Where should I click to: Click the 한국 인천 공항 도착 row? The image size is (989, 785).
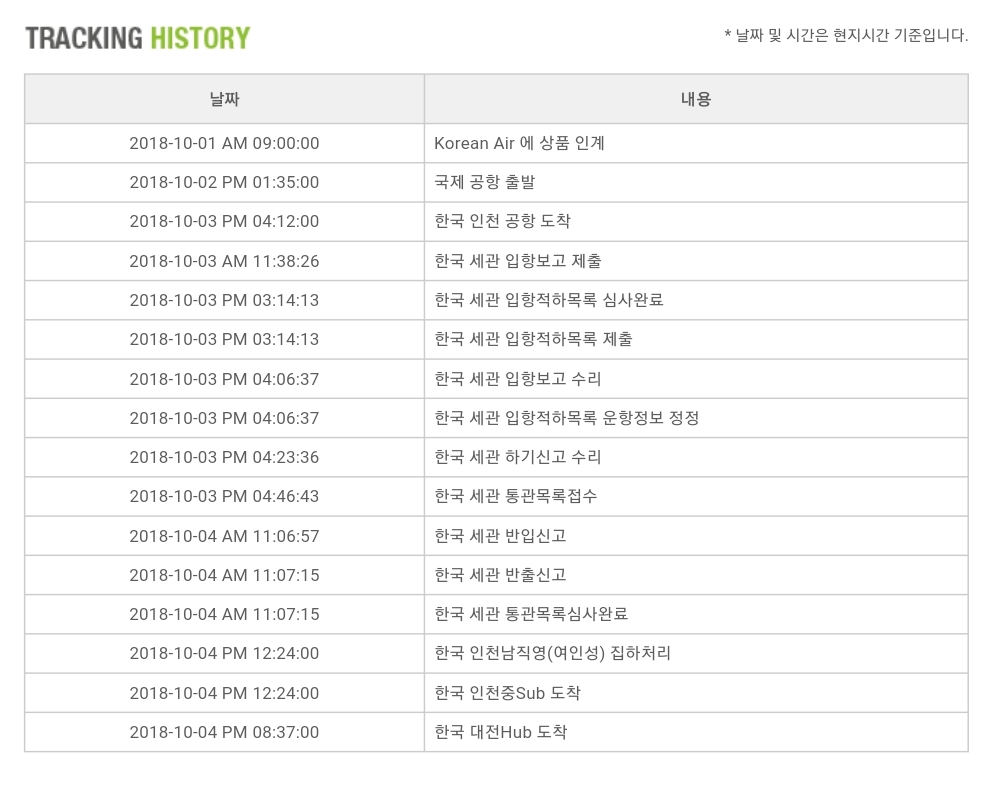tap(502, 221)
